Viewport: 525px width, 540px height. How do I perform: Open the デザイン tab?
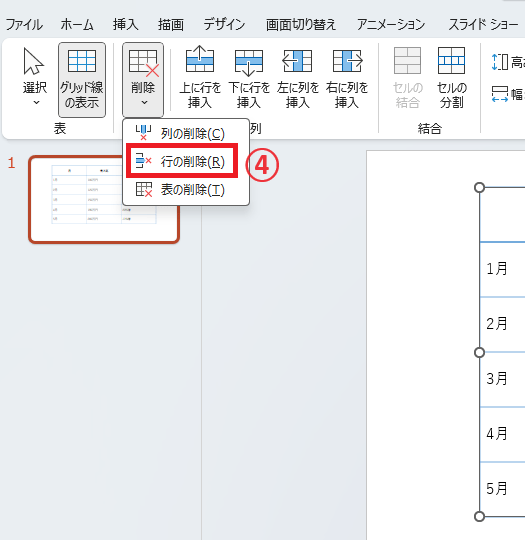tap(224, 25)
